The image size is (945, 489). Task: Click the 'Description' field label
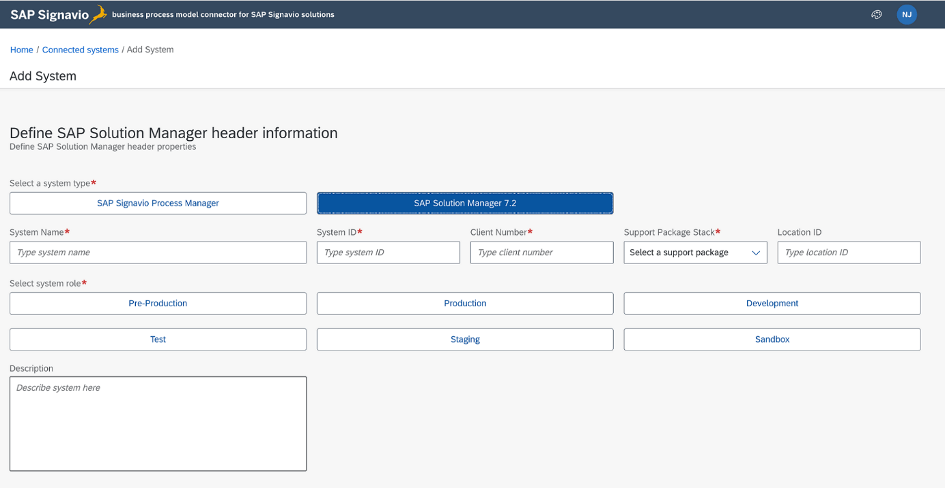click(x=31, y=368)
